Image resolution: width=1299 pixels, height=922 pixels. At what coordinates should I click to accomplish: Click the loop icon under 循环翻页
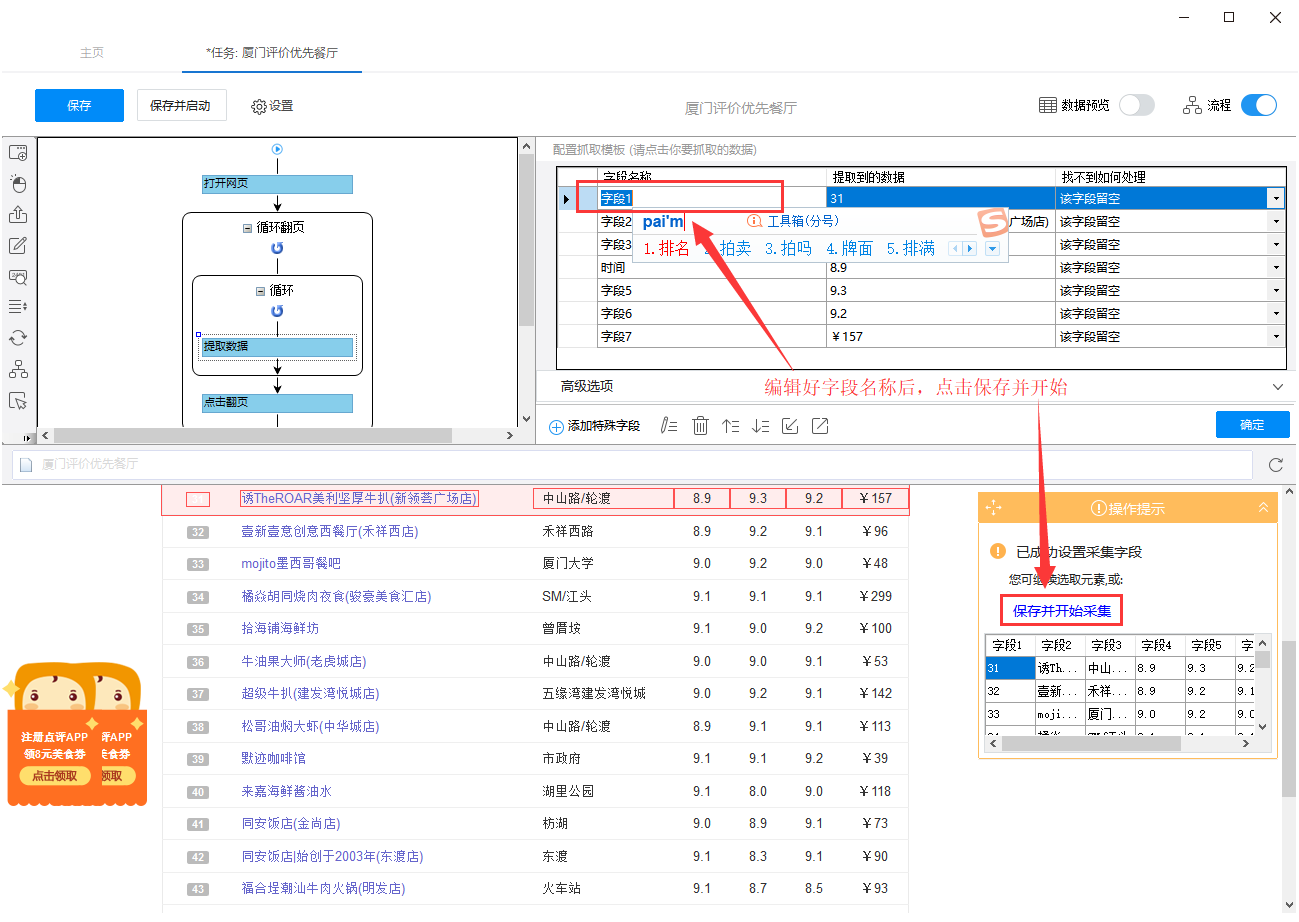point(277,248)
